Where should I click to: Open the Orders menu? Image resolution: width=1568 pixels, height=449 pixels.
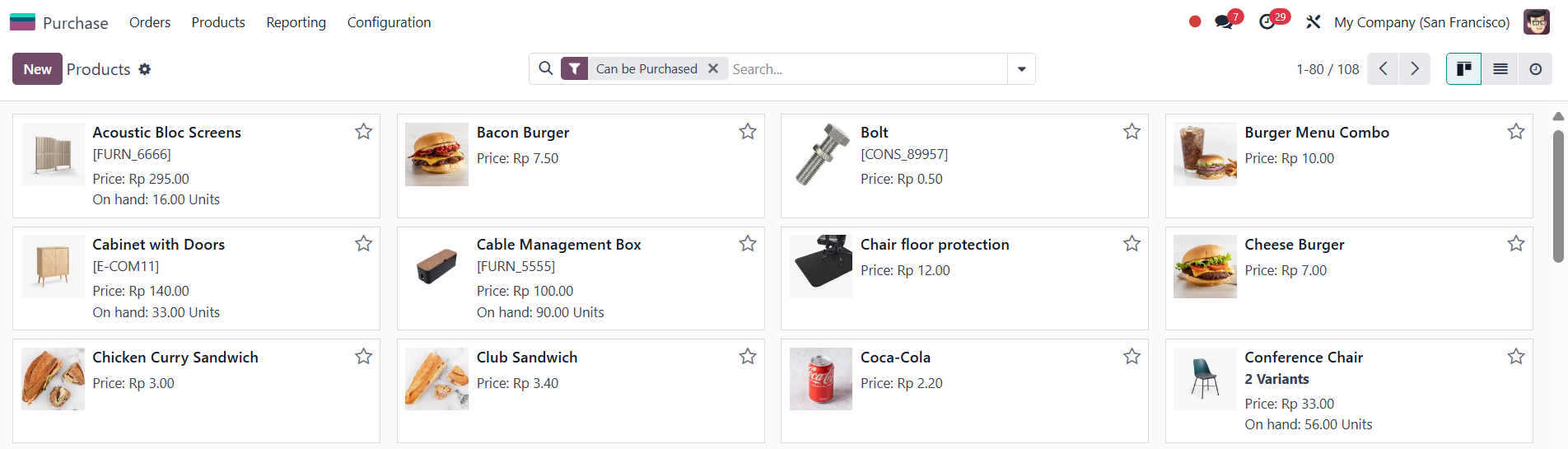click(x=150, y=22)
